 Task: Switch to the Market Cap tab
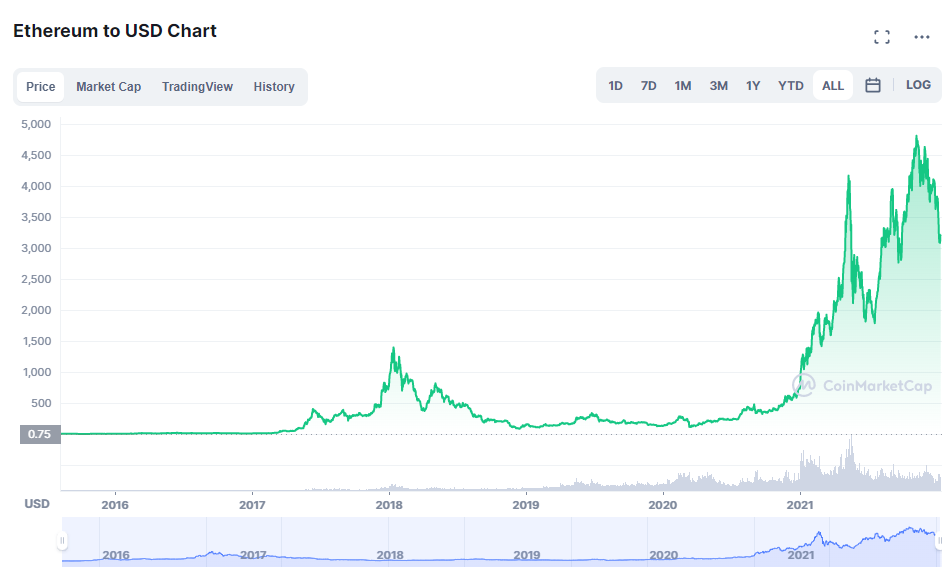108,87
